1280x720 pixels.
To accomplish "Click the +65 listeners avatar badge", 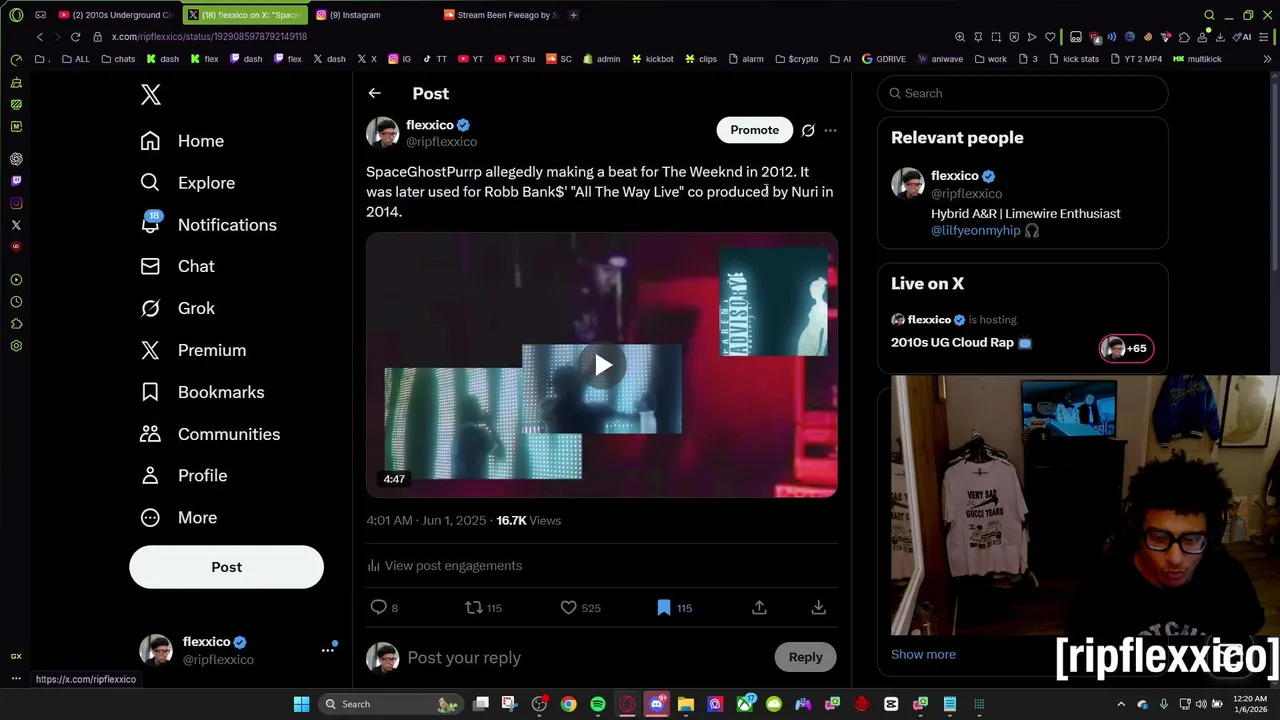I will click(1126, 348).
